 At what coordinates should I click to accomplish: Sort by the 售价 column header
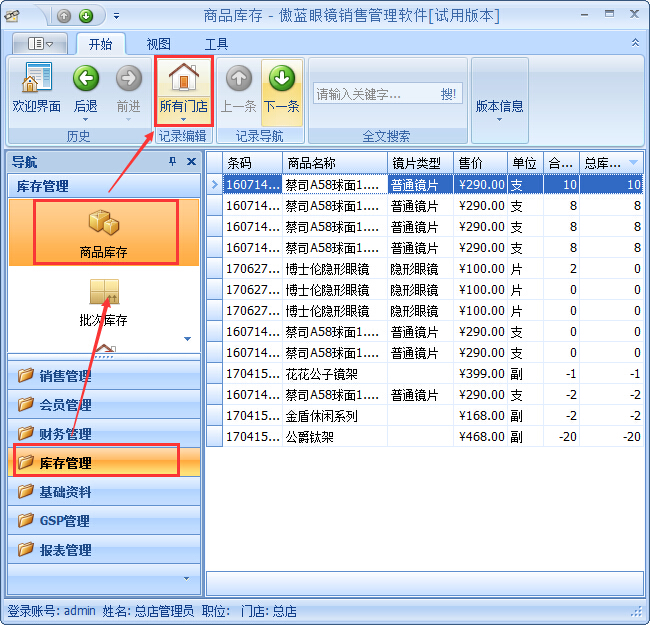pos(480,163)
